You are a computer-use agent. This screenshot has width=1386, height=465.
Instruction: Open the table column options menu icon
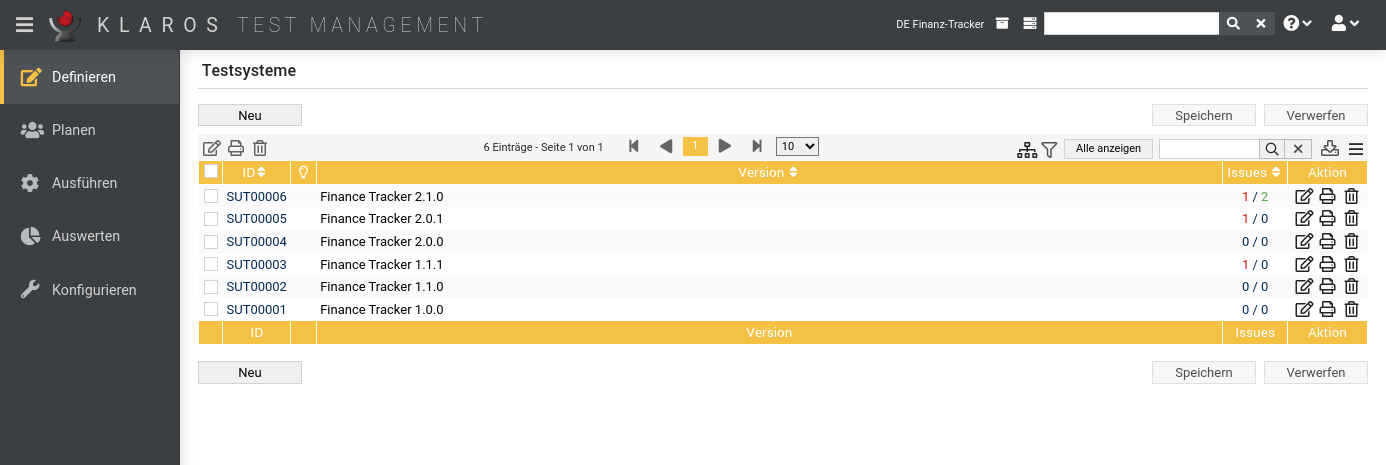[x=1356, y=149]
